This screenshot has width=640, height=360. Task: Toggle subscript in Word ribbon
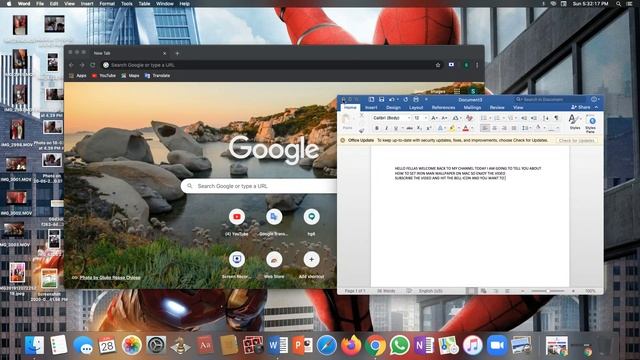coord(419,128)
